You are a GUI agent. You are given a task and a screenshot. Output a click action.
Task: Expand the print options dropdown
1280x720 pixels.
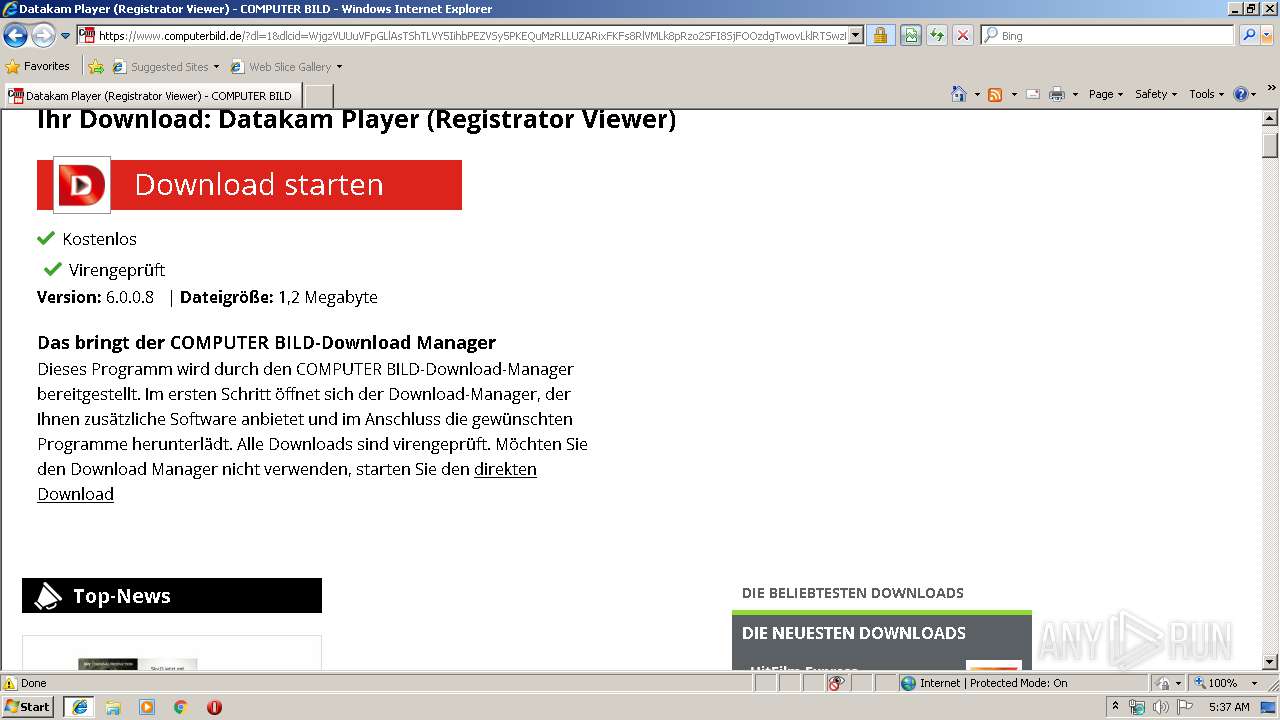pos(1075,94)
